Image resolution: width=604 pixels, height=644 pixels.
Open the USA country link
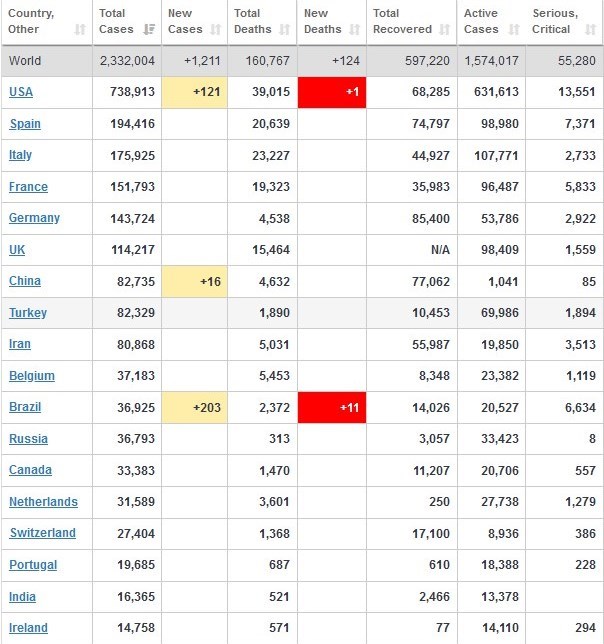tap(21, 92)
